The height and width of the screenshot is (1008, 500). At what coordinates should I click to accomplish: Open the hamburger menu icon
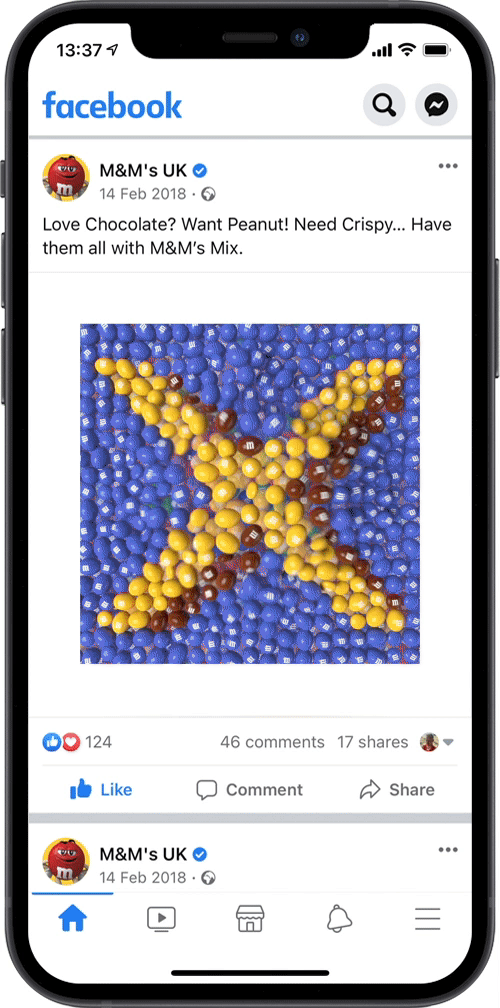[x=427, y=919]
